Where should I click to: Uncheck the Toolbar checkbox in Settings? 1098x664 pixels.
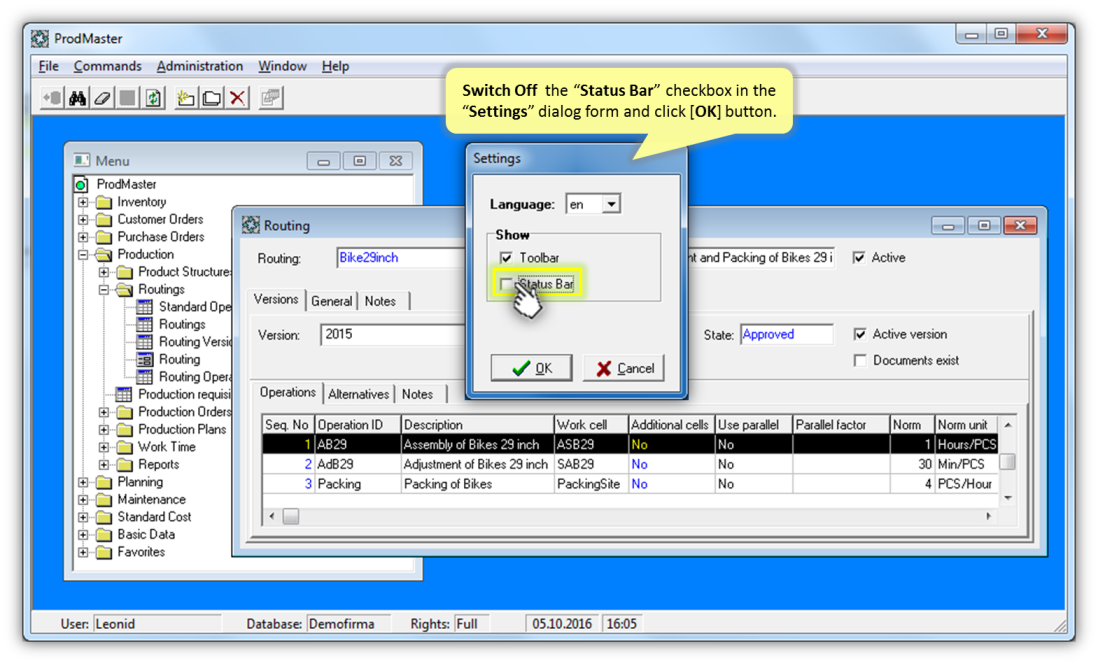506,258
